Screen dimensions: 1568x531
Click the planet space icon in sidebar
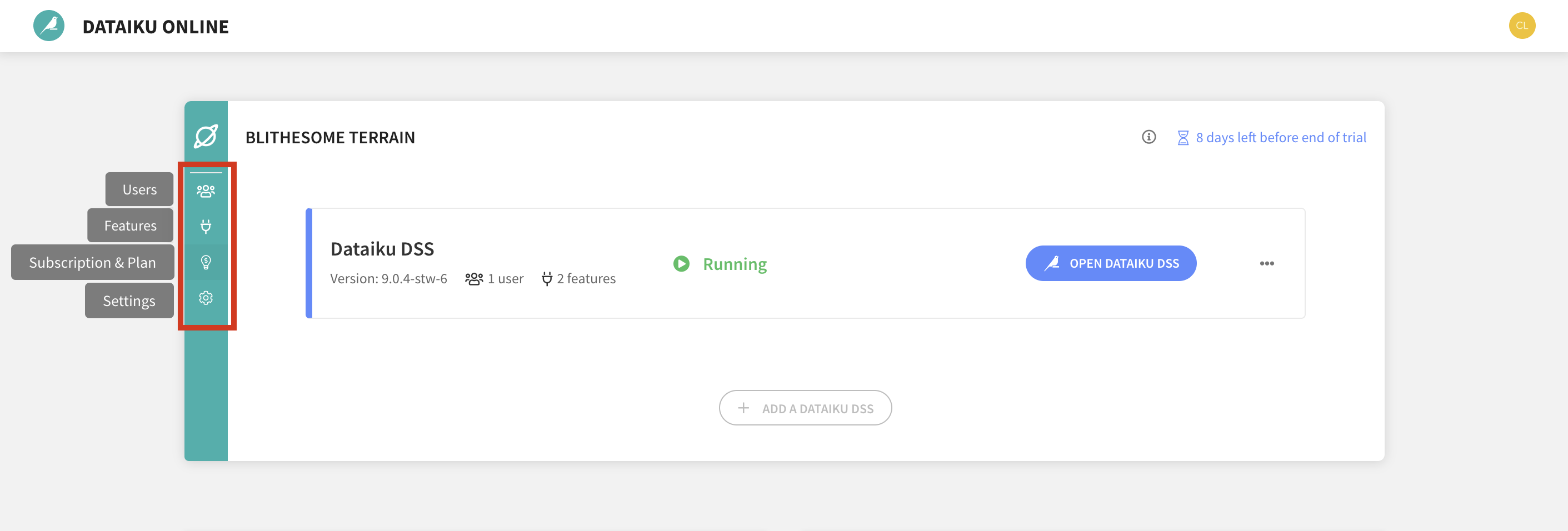206,136
